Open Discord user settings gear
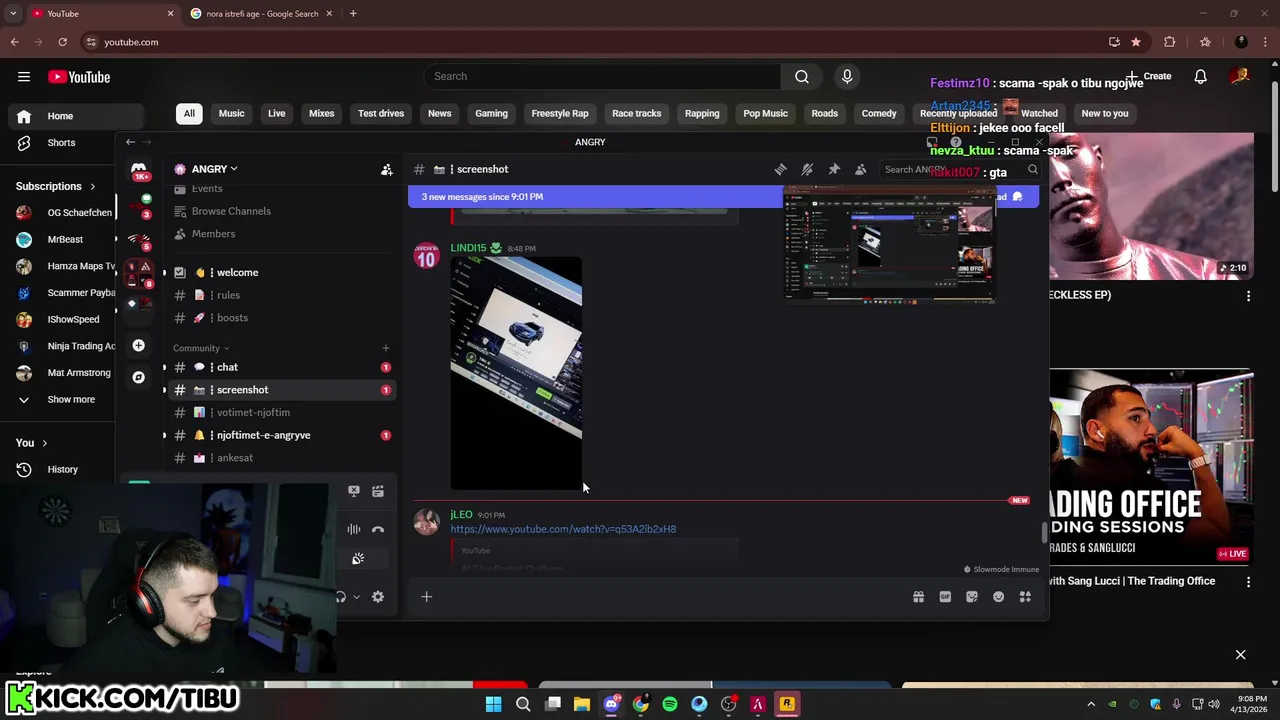This screenshot has height=720, width=1280. [378, 597]
